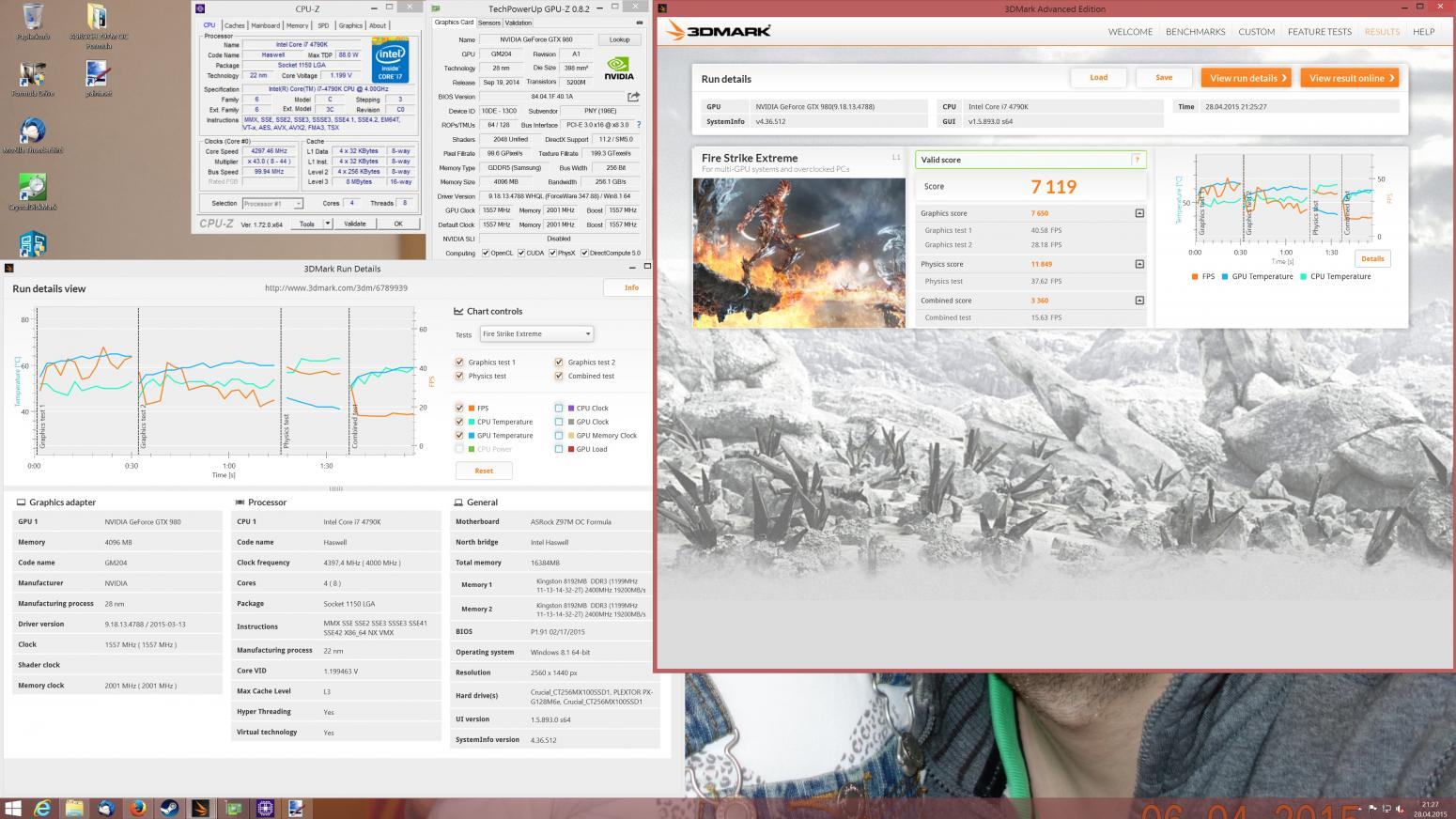The width and height of the screenshot is (1456, 819).
Task: Toggle the CPU Temperature series checkbox
Action: [x=459, y=422]
